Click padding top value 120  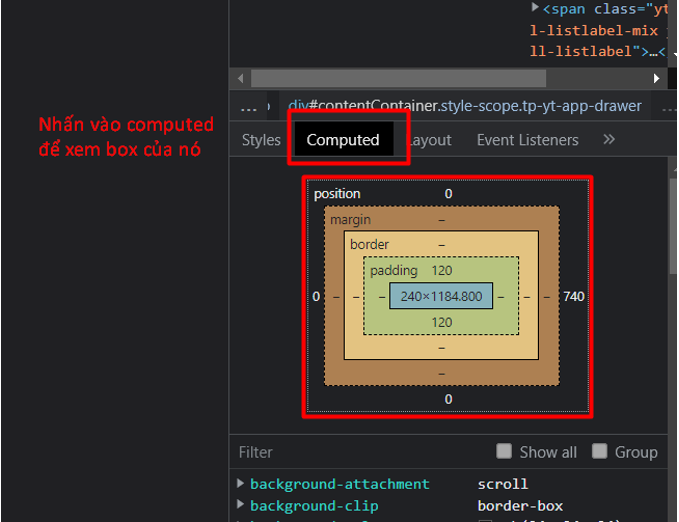[442, 271]
